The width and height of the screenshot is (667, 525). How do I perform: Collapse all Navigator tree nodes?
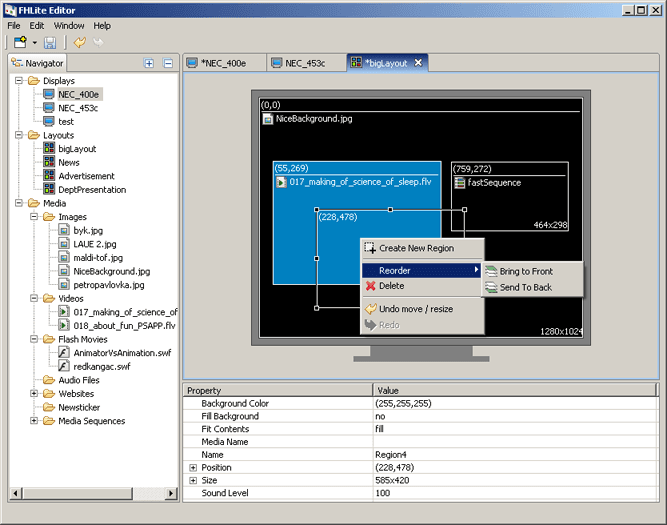point(167,63)
